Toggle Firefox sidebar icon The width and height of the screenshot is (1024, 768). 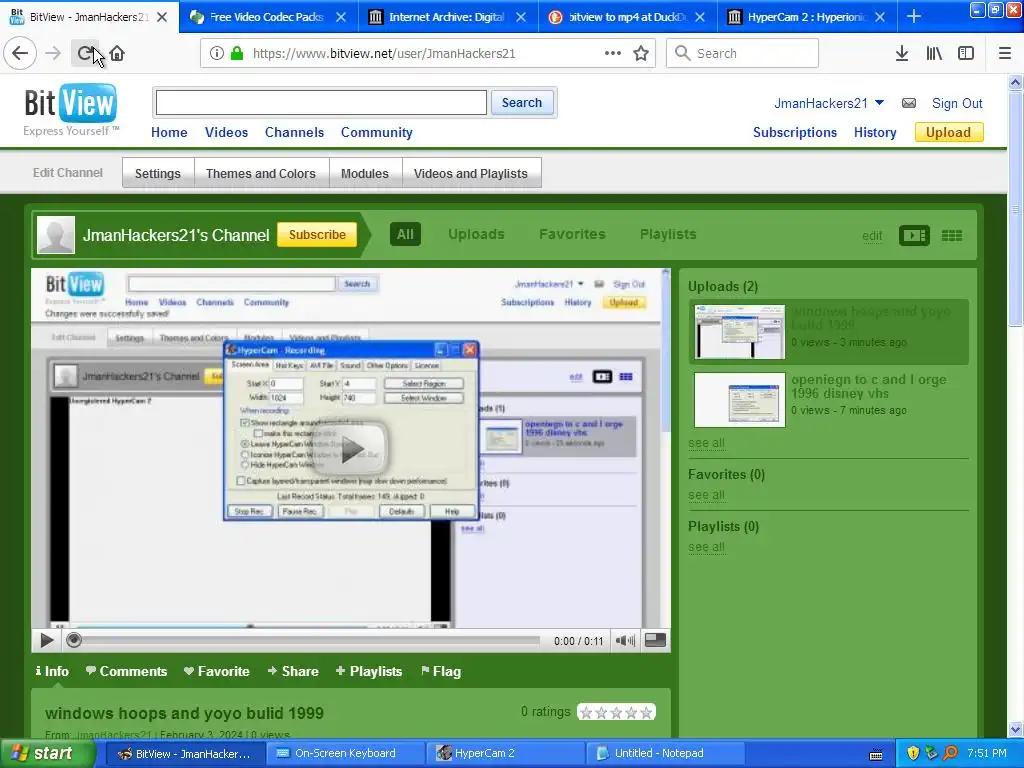click(966, 54)
